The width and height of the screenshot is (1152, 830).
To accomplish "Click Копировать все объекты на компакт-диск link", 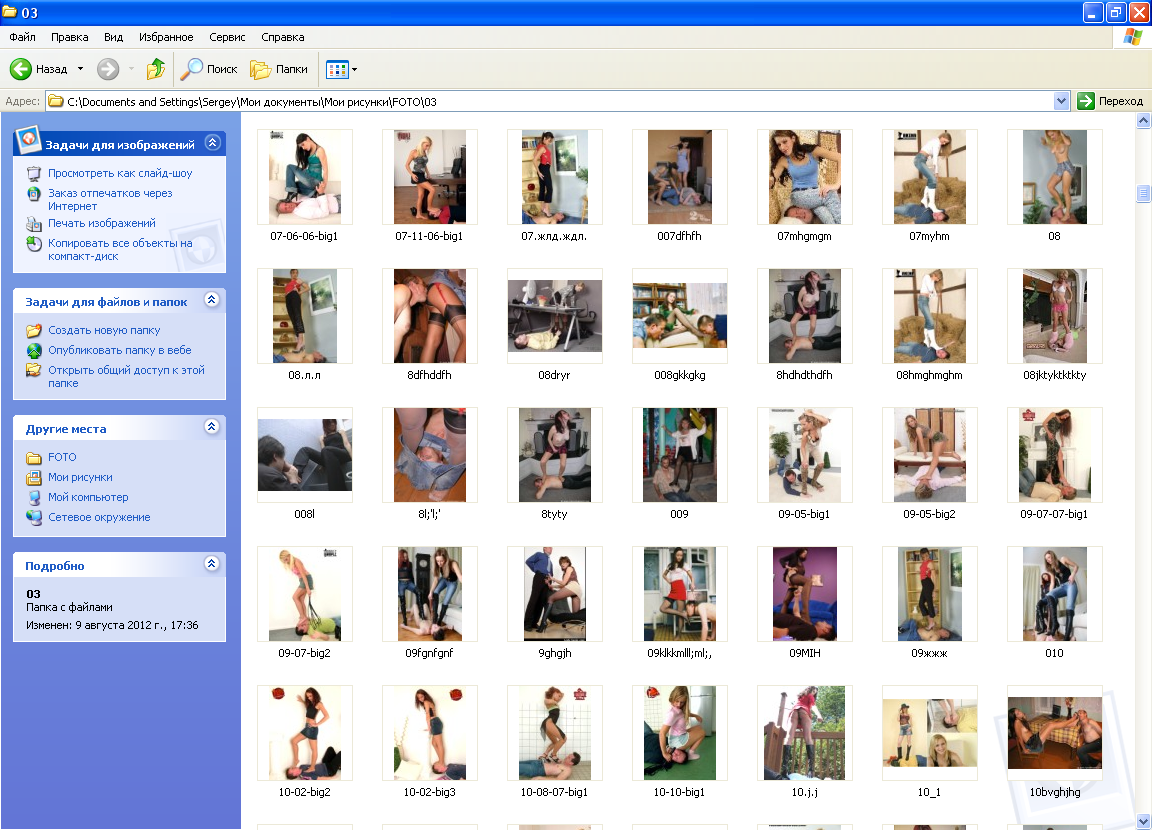I will pos(120,250).
